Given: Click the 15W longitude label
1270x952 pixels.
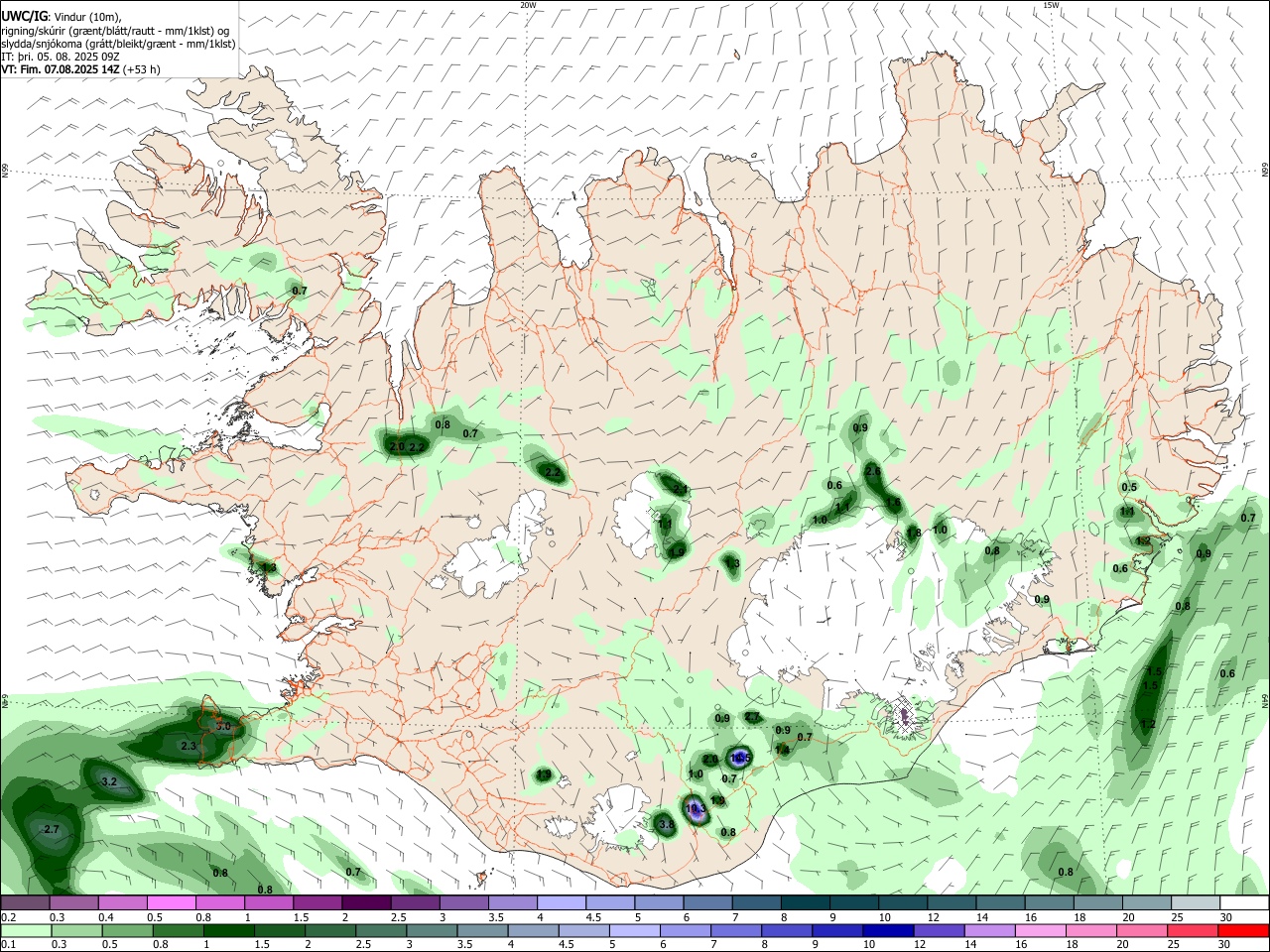Looking at the screenshot, I should [x=1051, y=5].
